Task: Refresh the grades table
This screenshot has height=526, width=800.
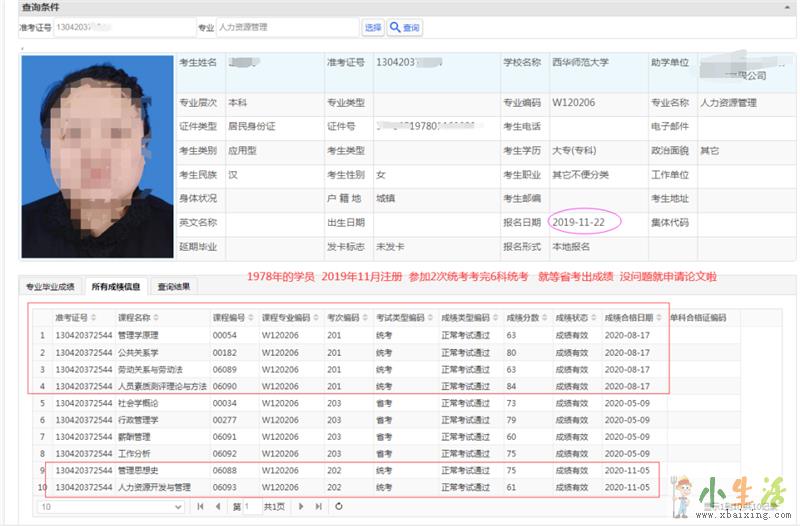Action: [x=339, y=507]
